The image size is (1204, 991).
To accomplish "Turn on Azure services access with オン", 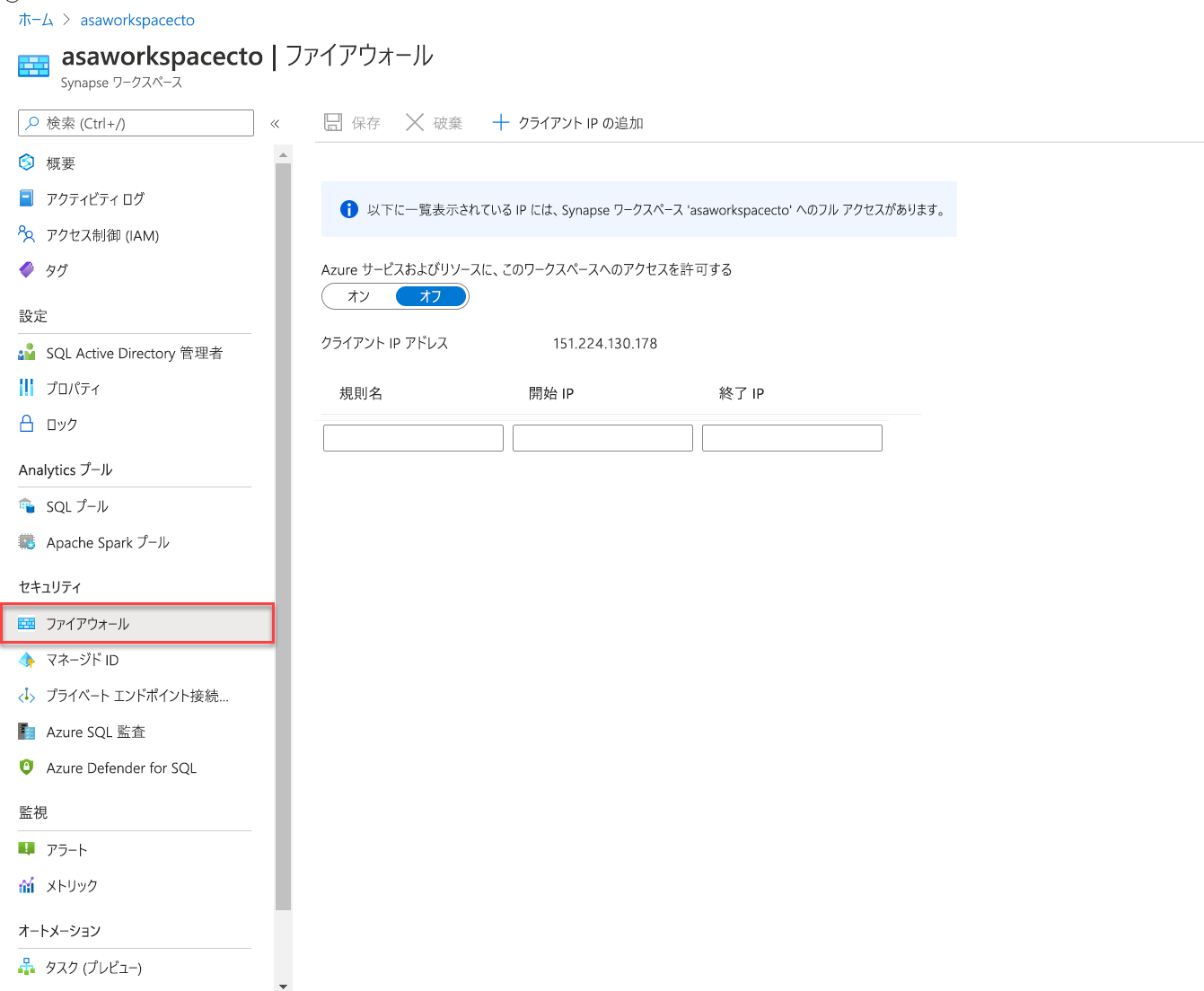I will click(x=358, y=296).
